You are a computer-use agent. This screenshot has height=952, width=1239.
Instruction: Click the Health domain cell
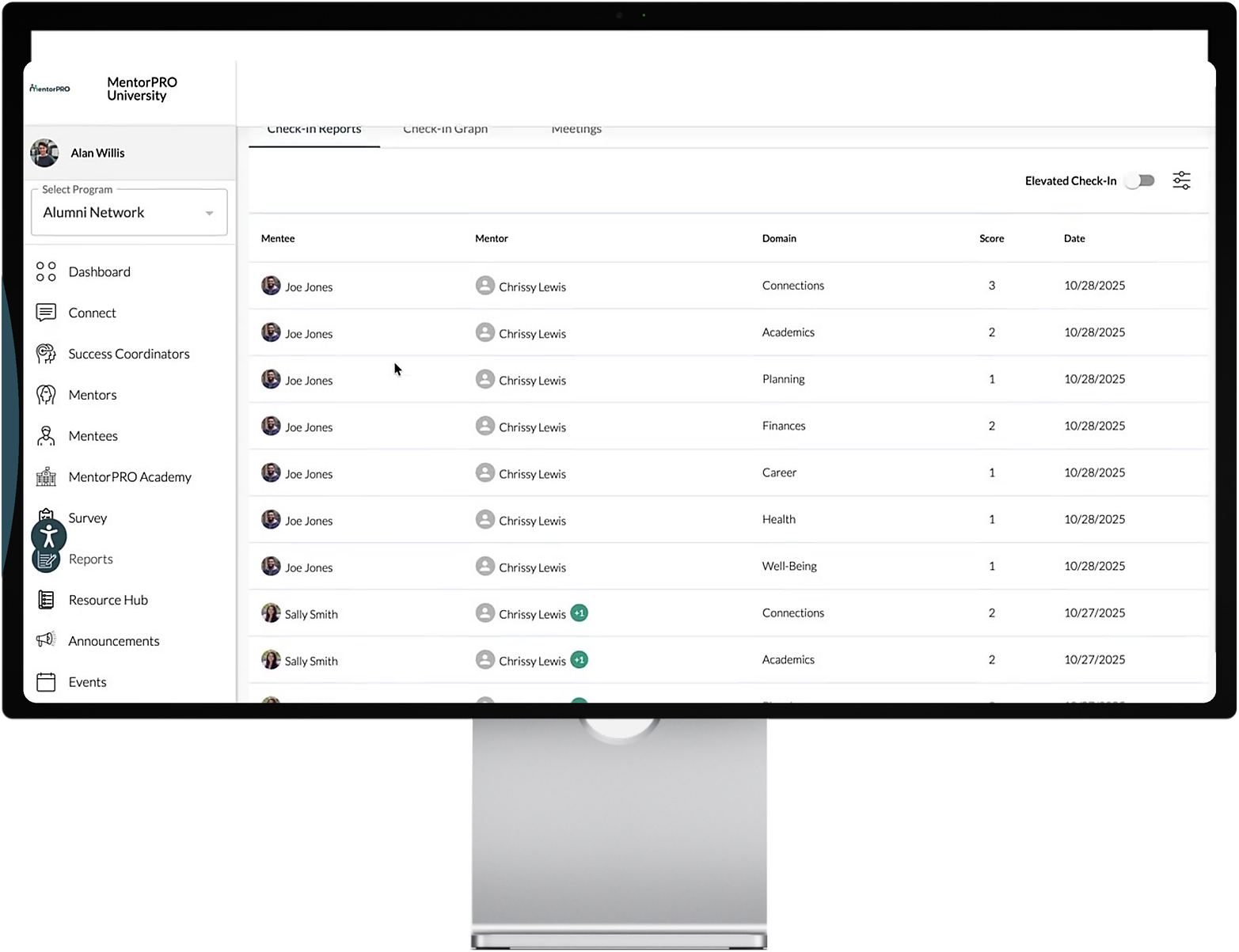(x=779, y=519)
